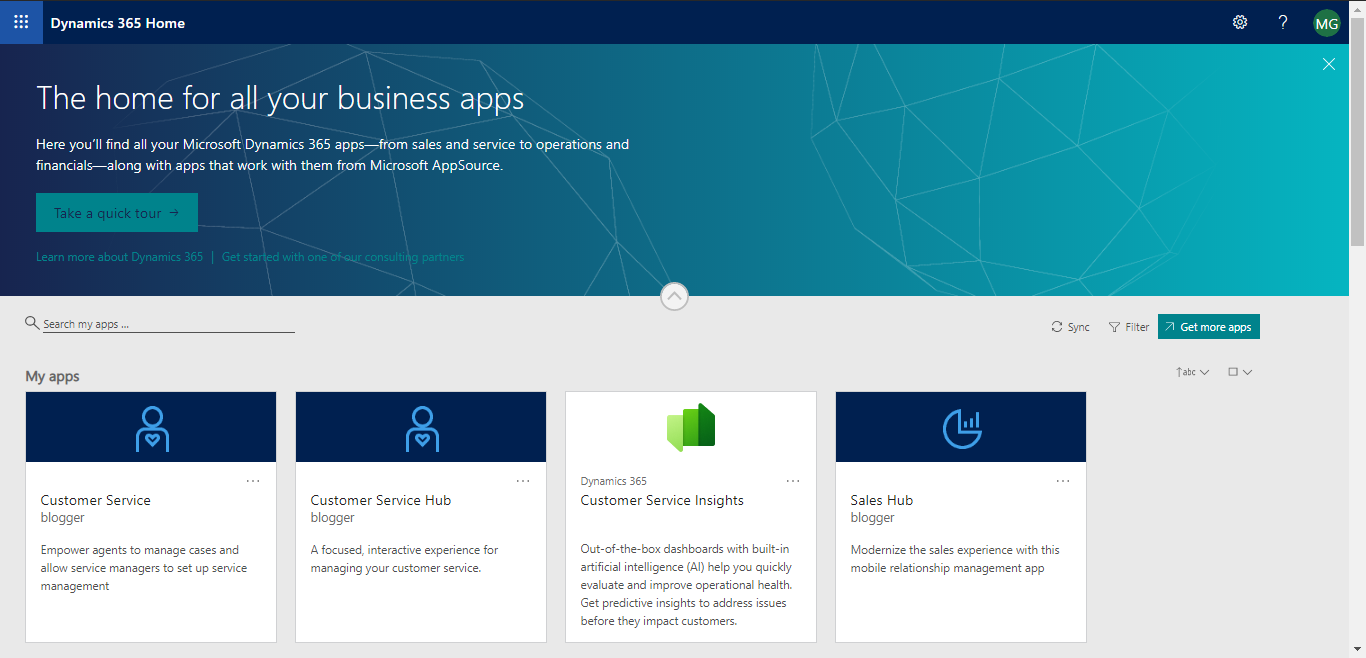The image size is (1366, 658).
Task: Click the Sales Hub tile title
Action: click(x=882, y=500)
